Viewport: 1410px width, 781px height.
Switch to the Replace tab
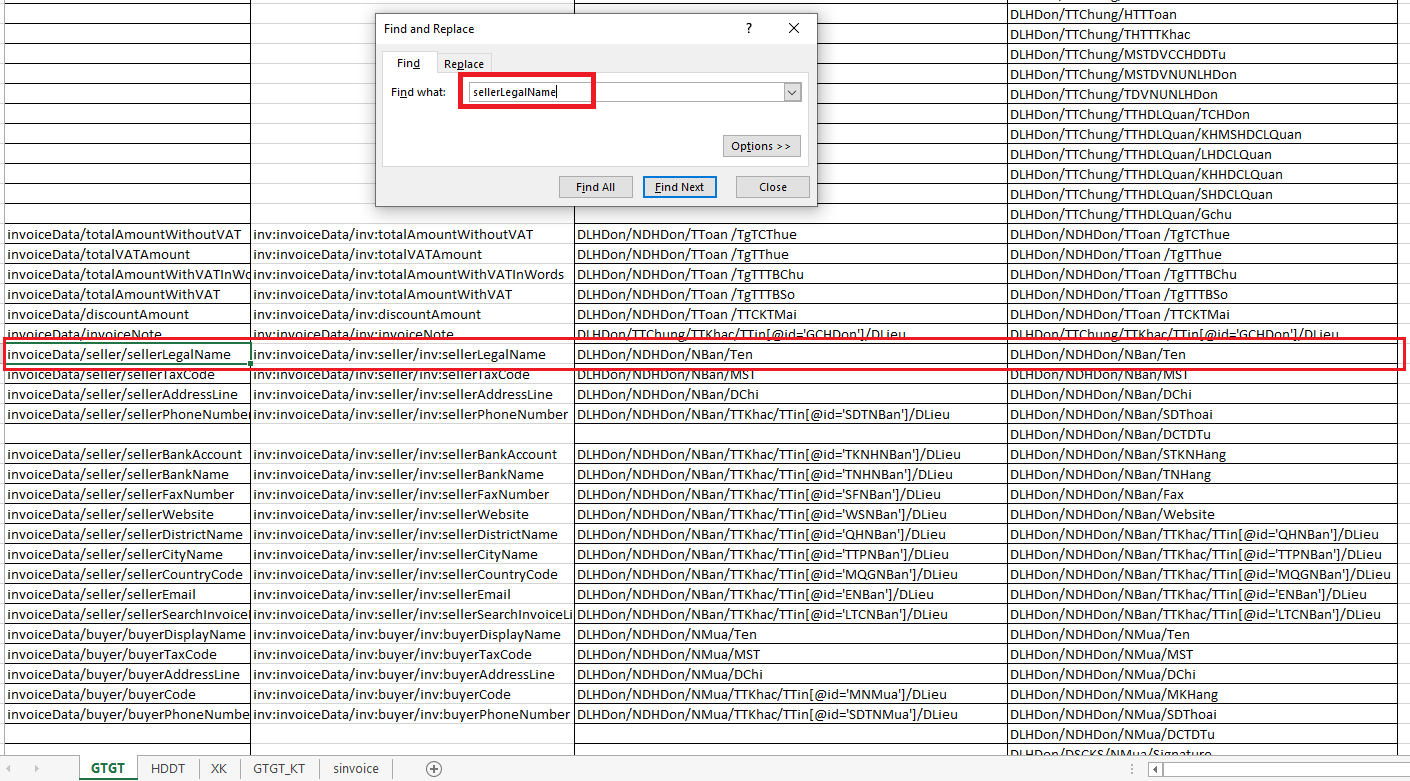point(464,64)
